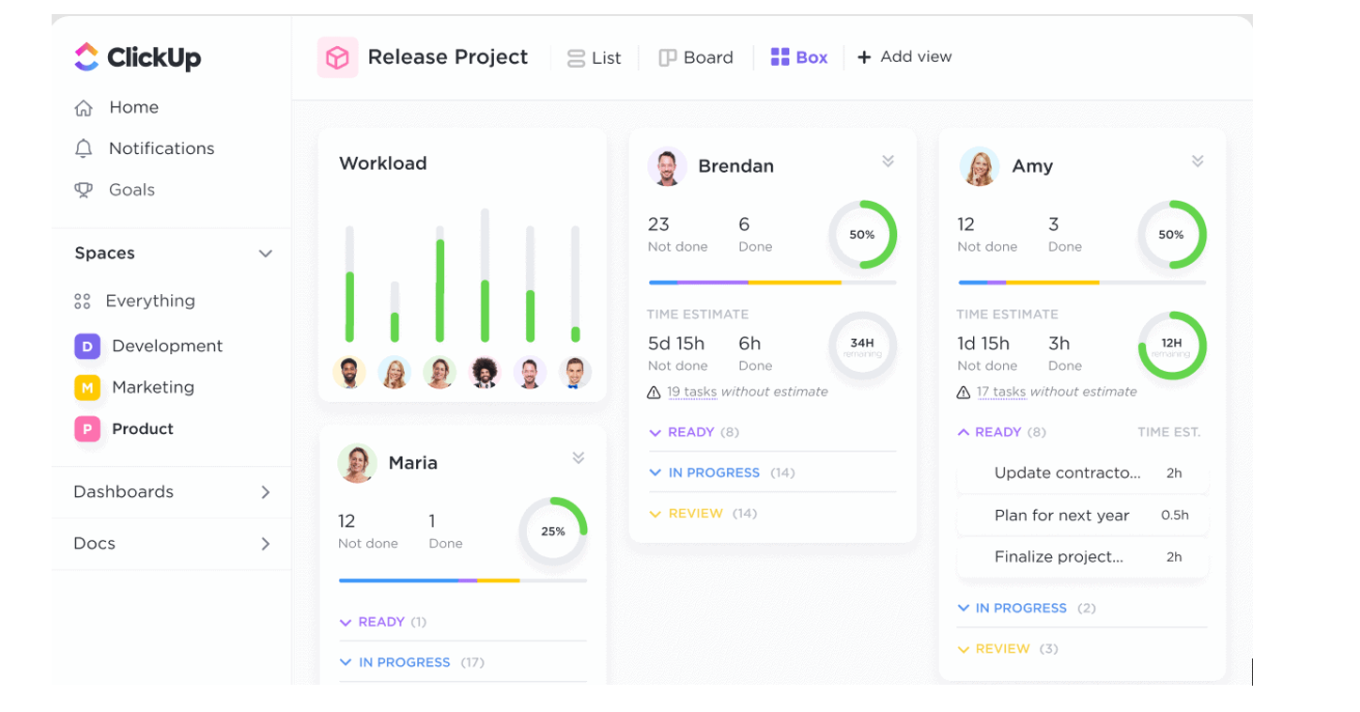The height and width of the screenshot is (712, 1360).
Task: Expand Maria's Ready group
Action: pos(346,622)
